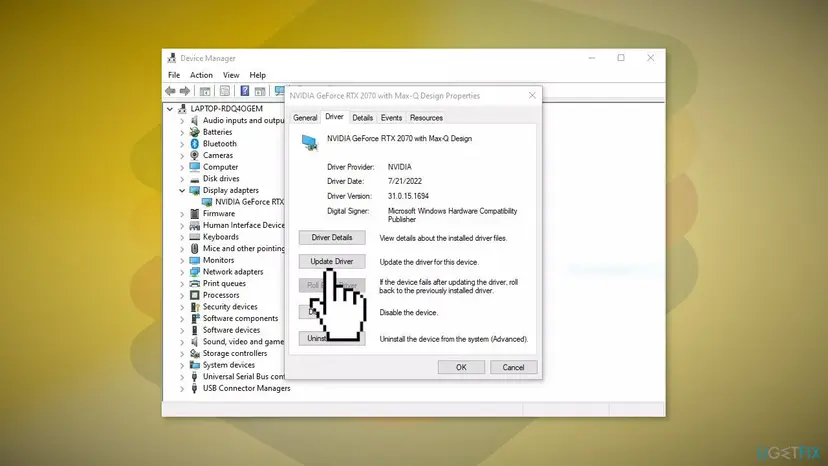828x466 pixels.
Task: Expand the Software components node
Action: (182, 319)
